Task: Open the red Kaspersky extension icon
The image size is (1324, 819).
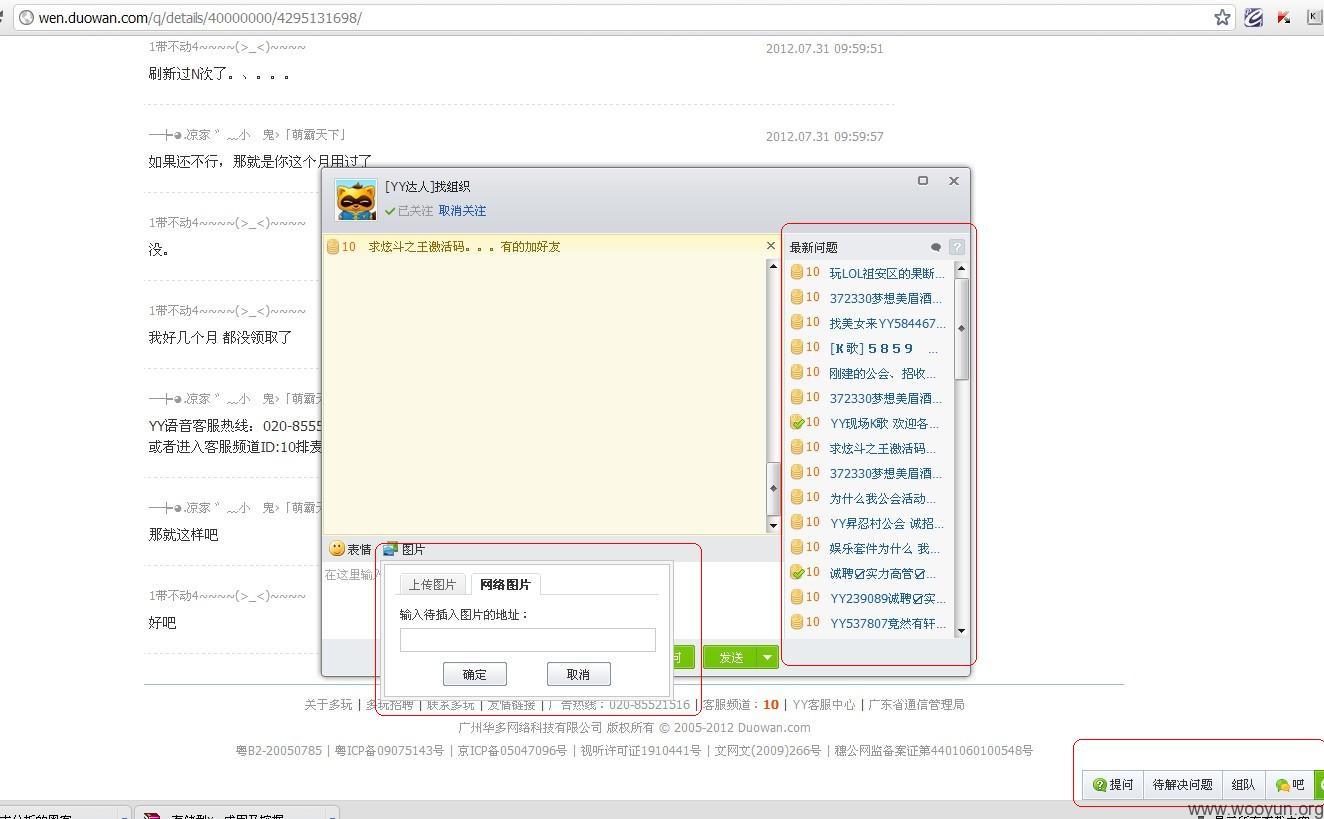Action: click(1284, 17)
